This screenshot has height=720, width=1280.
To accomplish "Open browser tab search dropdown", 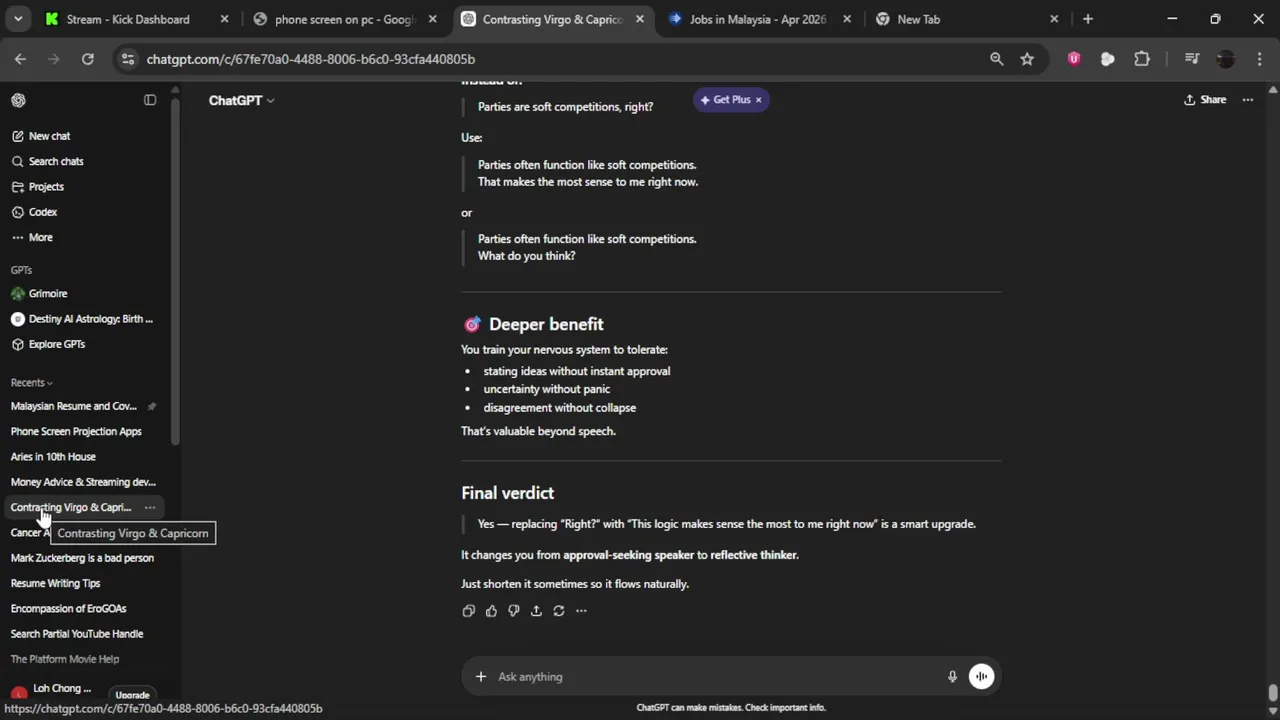I will pos(17,19).
